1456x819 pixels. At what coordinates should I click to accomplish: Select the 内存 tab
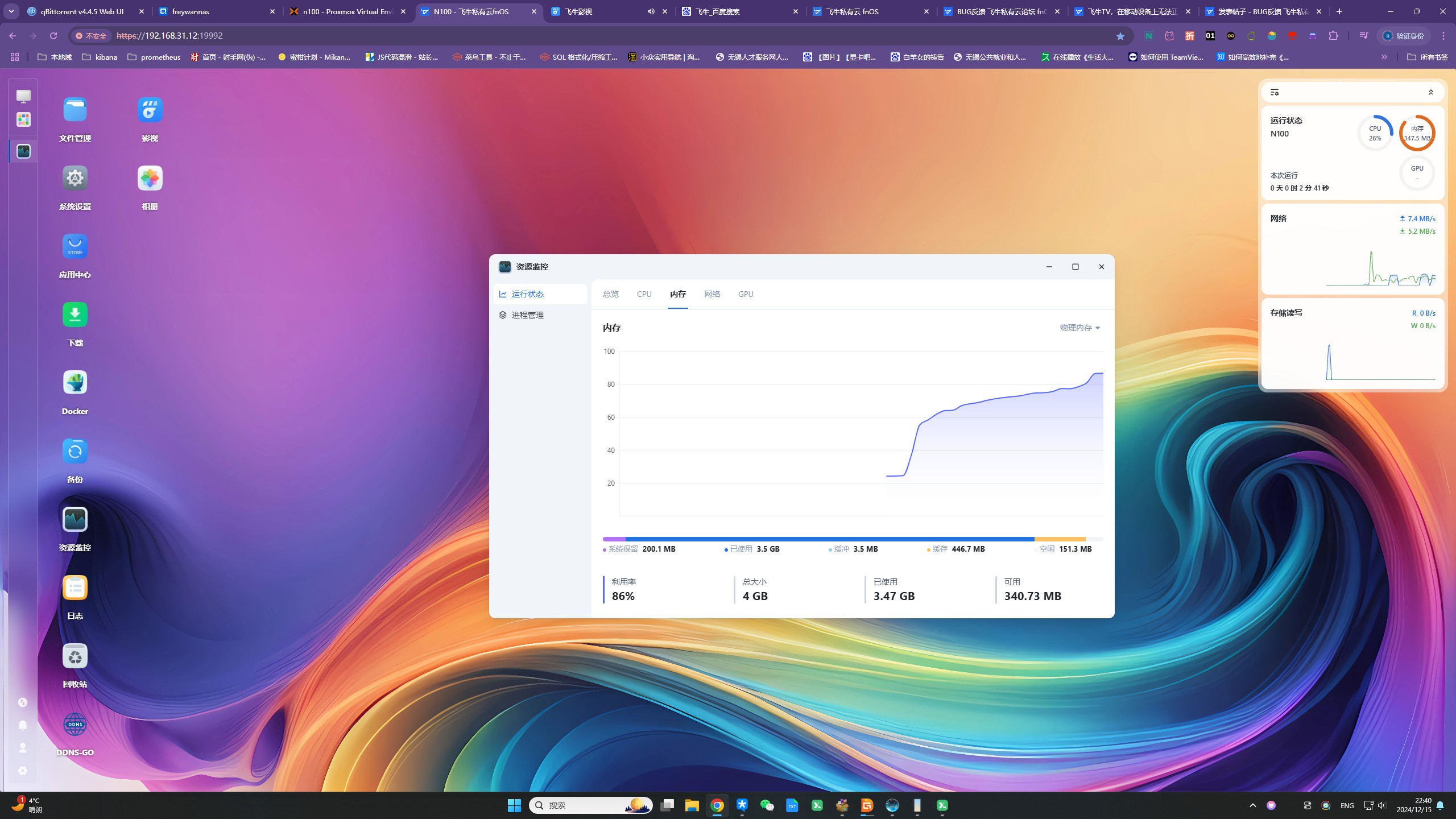pyautogui.click(x=677, y=294)
